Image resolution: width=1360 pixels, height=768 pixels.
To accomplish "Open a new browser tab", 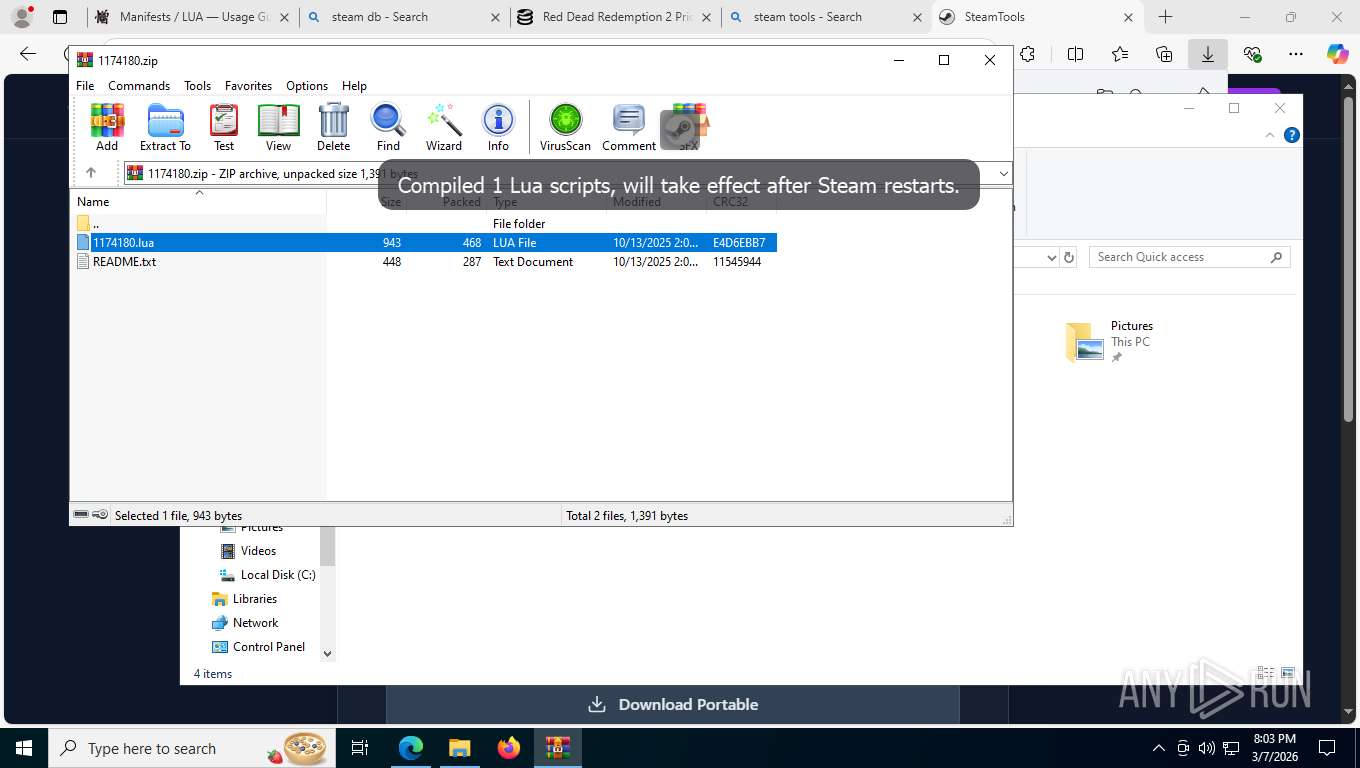I will [x=1165, y=17].
